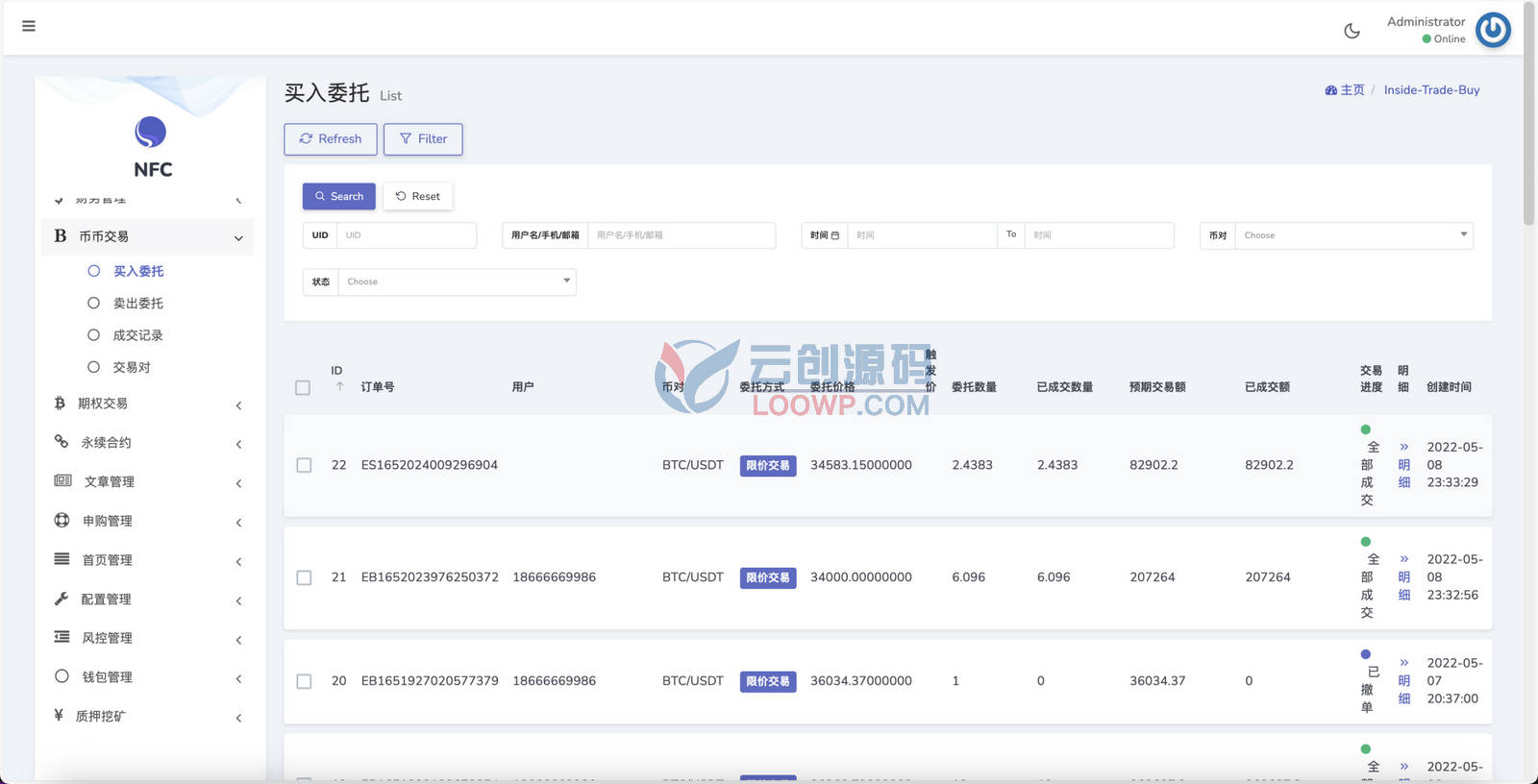This screenshot has width=1538, height=784.
Task: Focus the end time field after To
Action: pyautogui.click(x=1100, y=235)
